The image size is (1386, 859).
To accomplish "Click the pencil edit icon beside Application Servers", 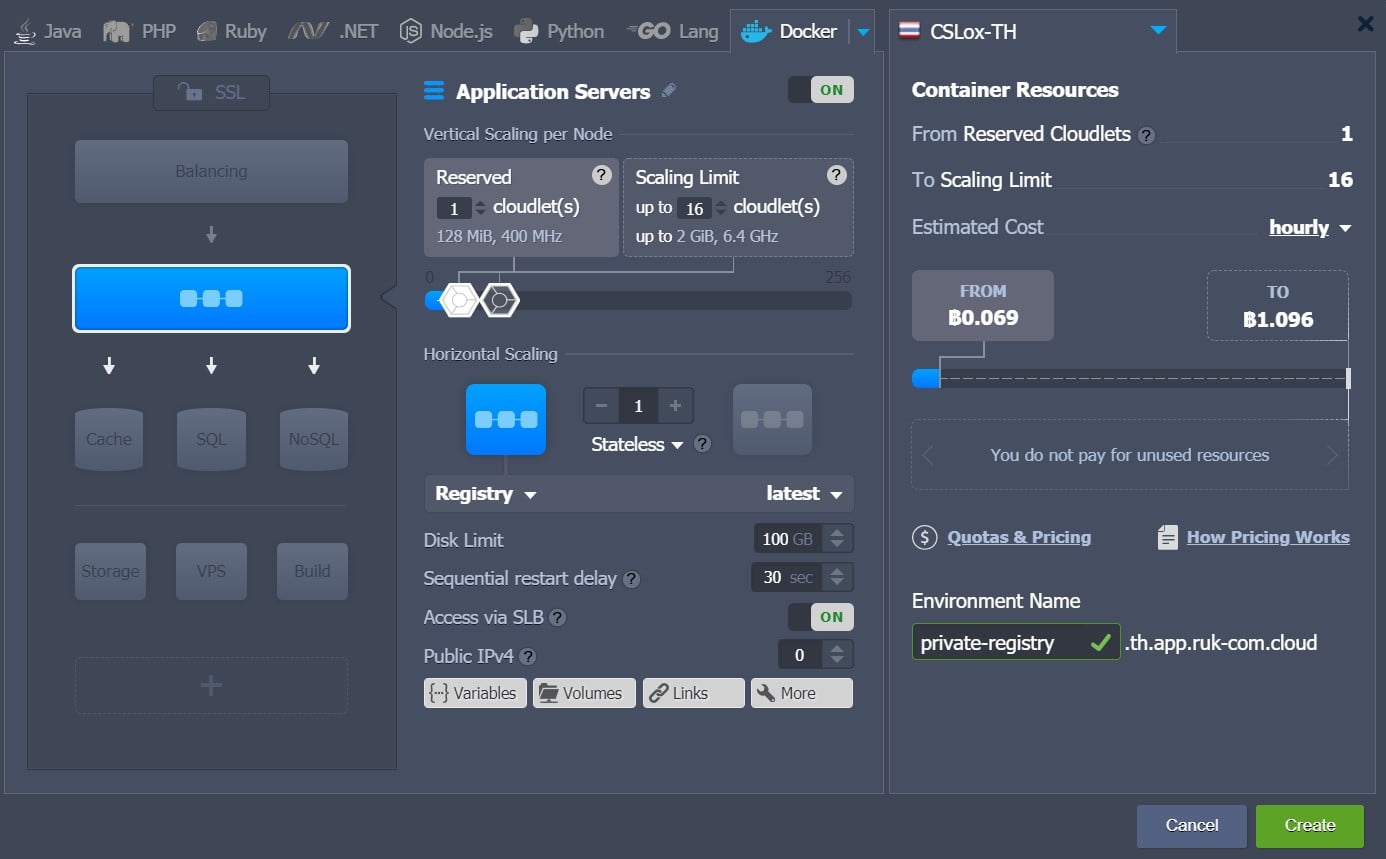I will (x=669, y=91).
